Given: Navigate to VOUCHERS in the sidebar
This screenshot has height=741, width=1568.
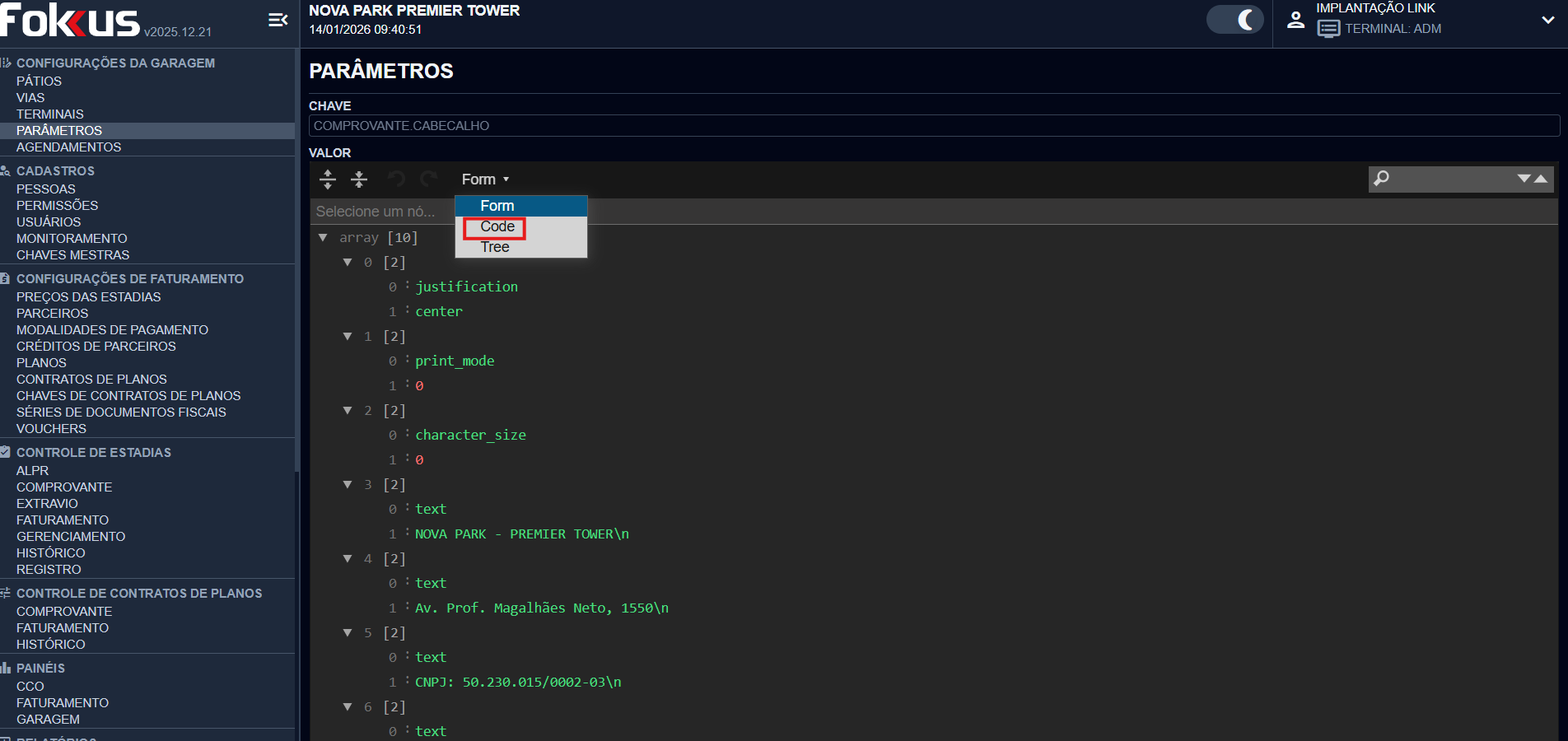Looking at the screenshot, I should point(51,429).
